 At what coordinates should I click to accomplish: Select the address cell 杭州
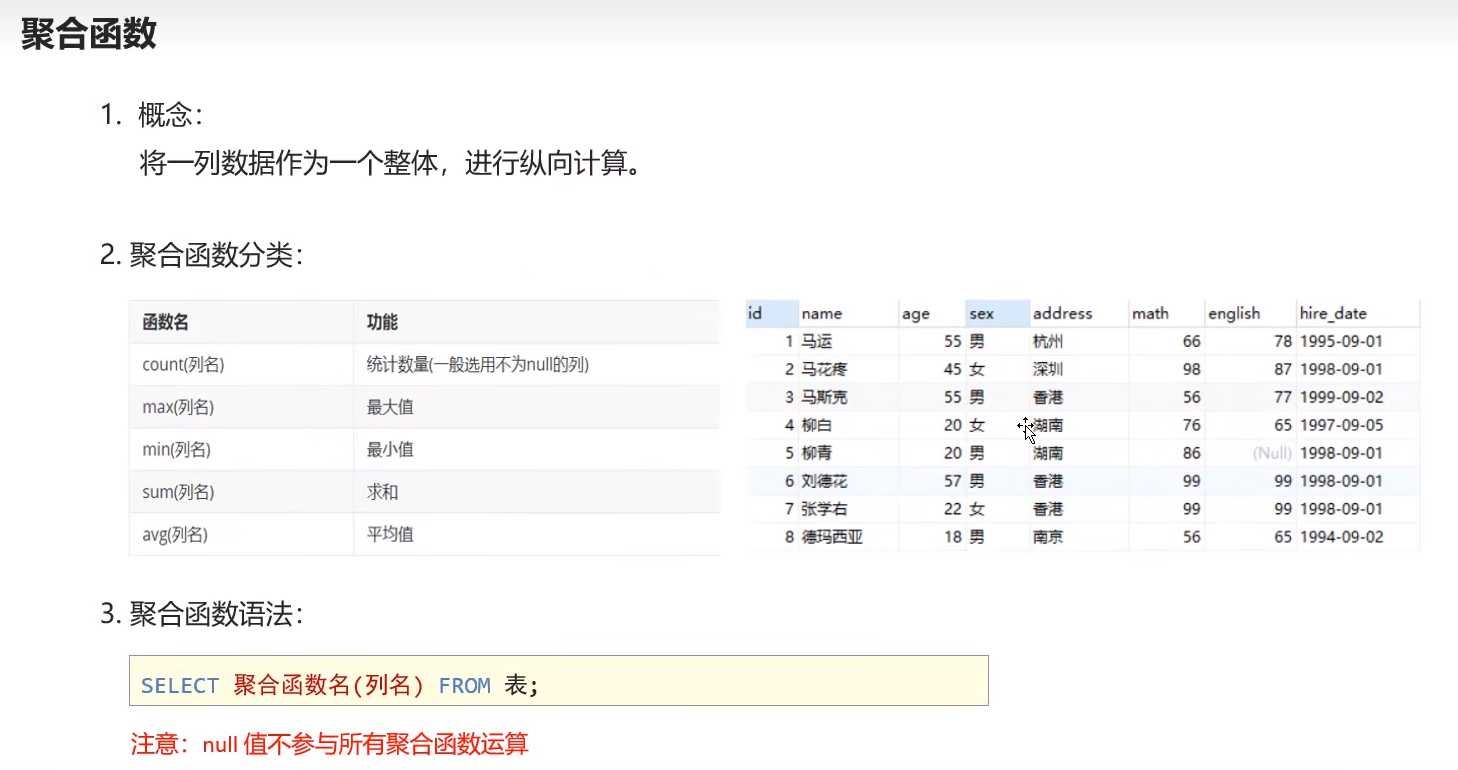[x=1048, y=342]
